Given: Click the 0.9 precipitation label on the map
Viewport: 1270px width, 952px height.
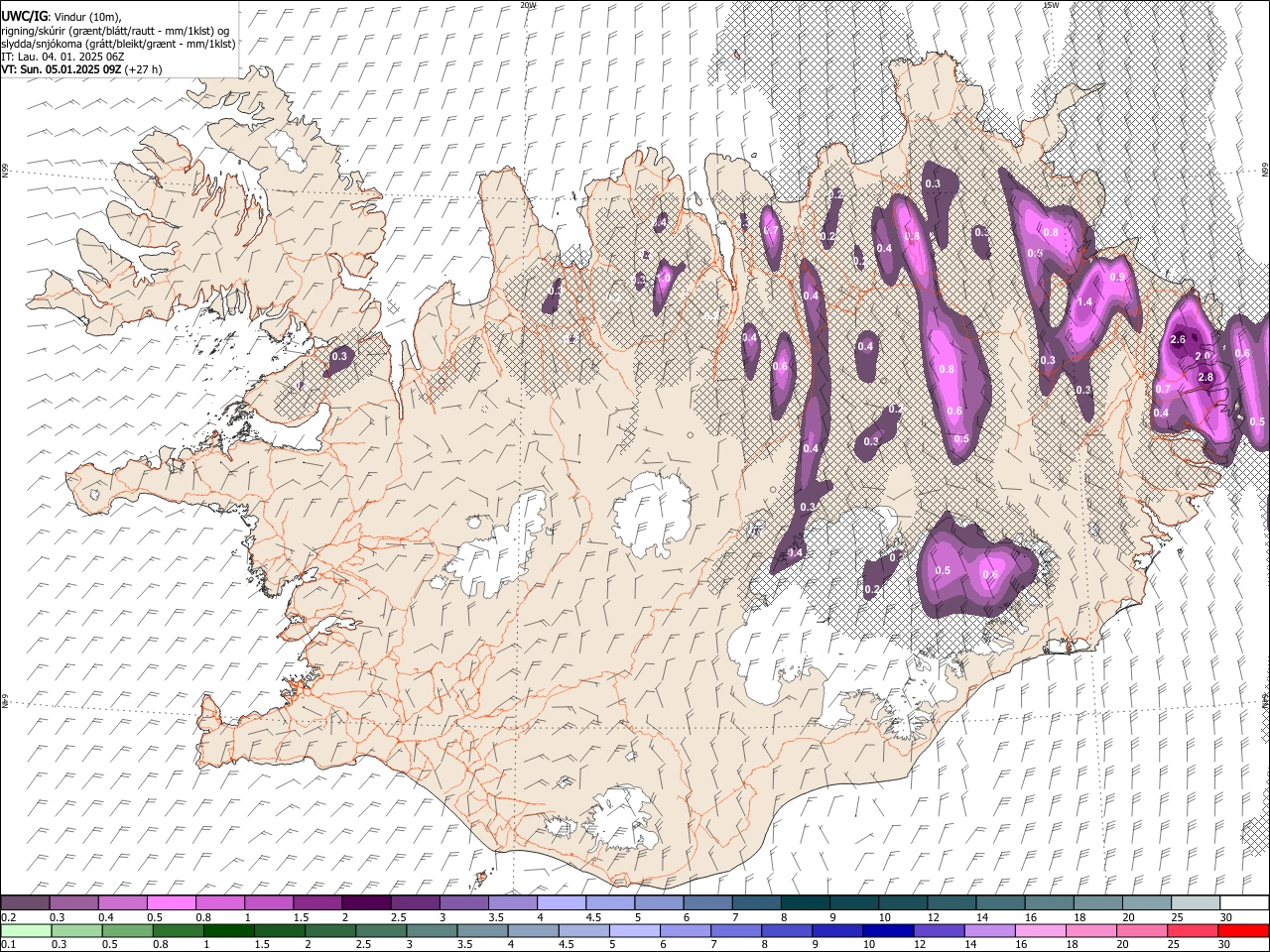Looking at the screenshot, I should (1117, 278).
